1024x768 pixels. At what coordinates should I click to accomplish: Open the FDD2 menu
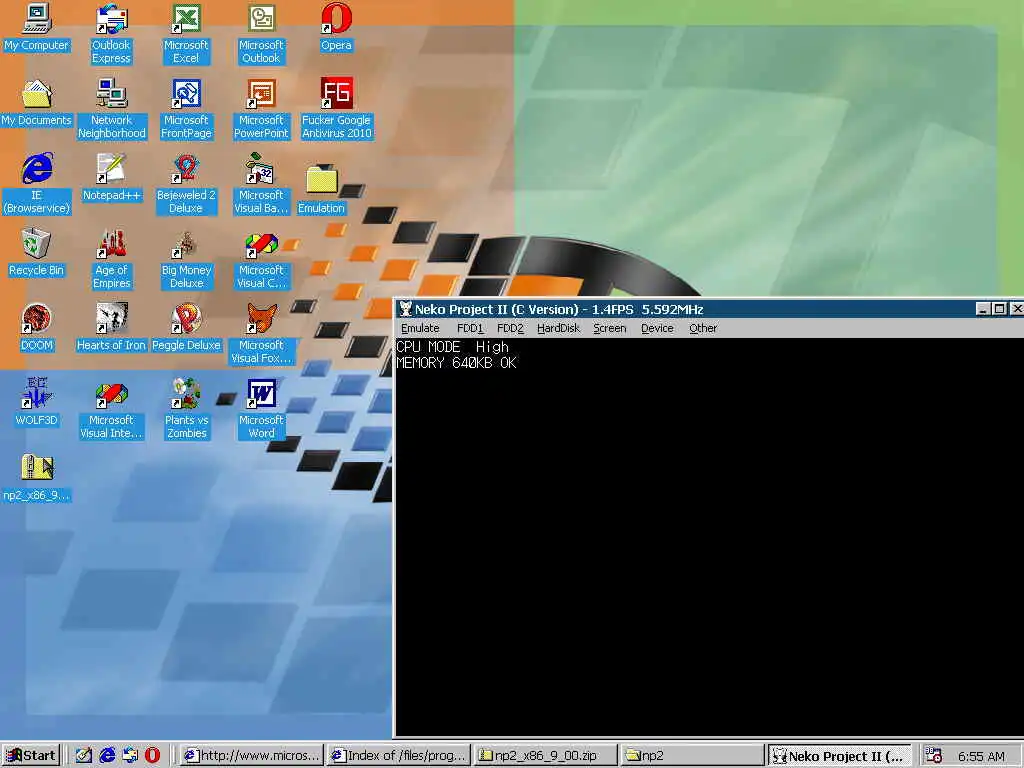[x=510, y=328]
